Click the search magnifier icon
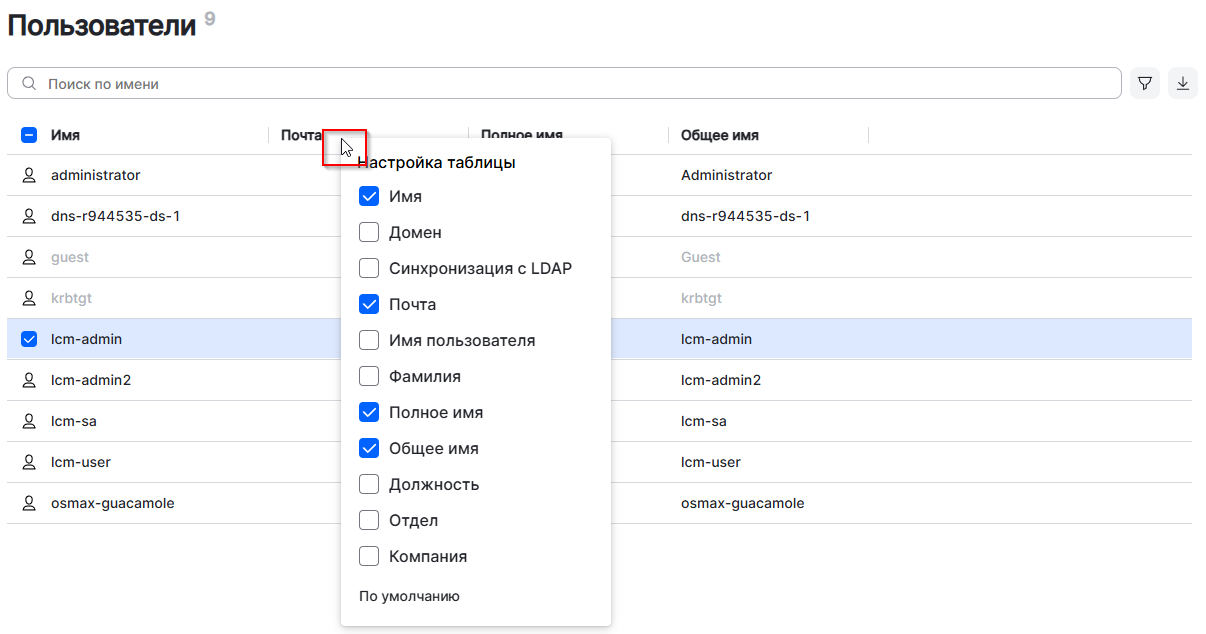 [x=29, y=84]
